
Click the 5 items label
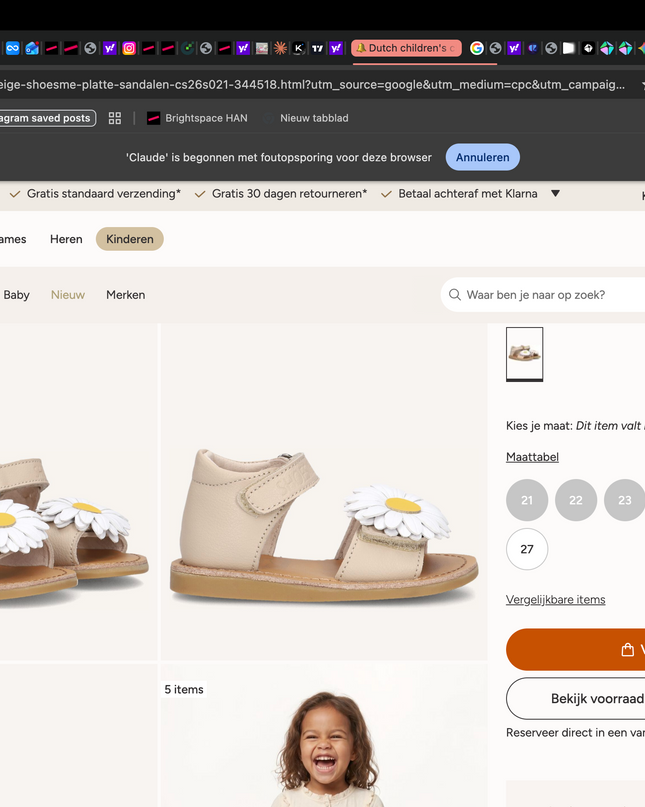184,690
